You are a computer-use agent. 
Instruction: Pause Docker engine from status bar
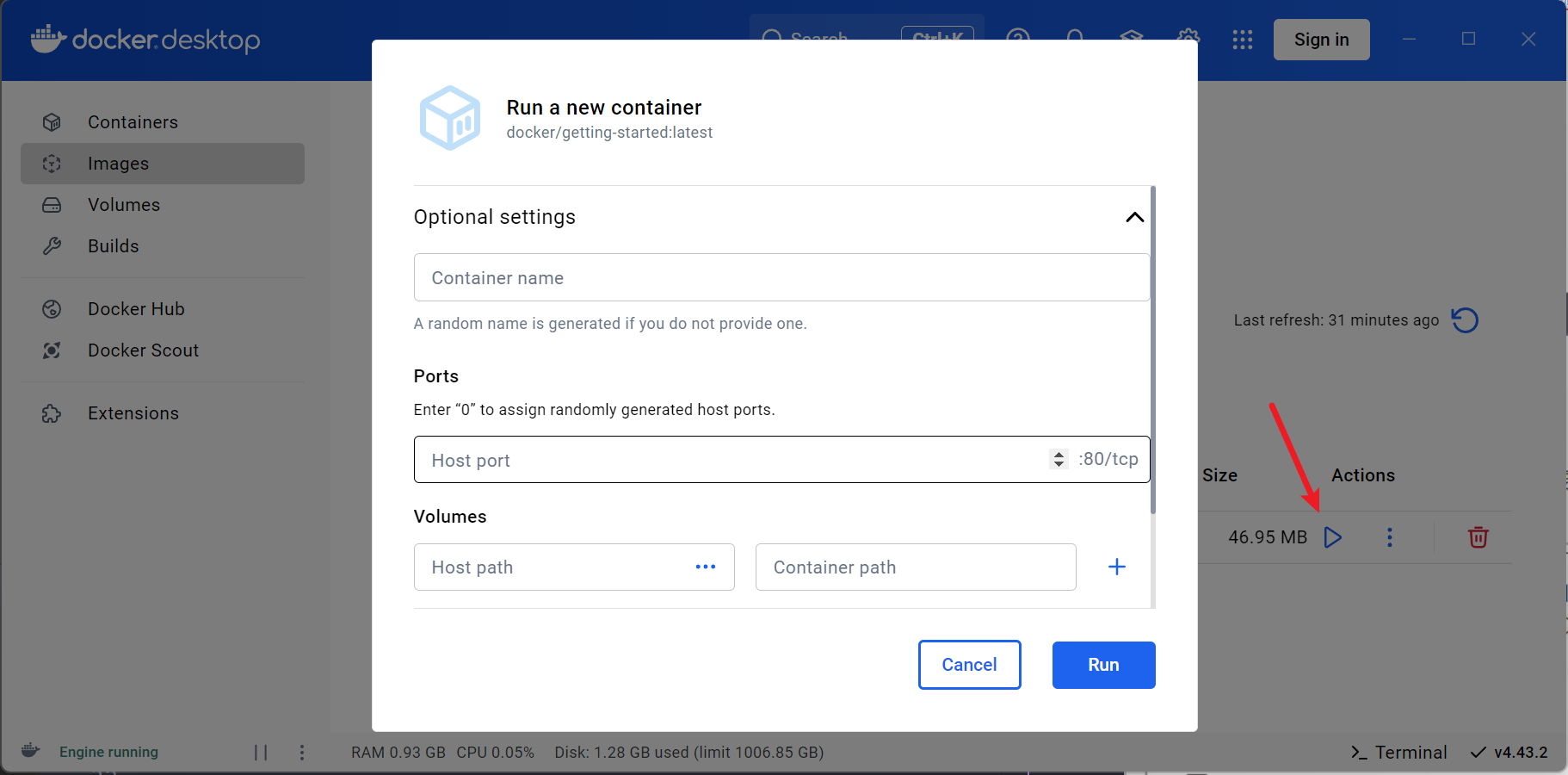tap(261, 752)
